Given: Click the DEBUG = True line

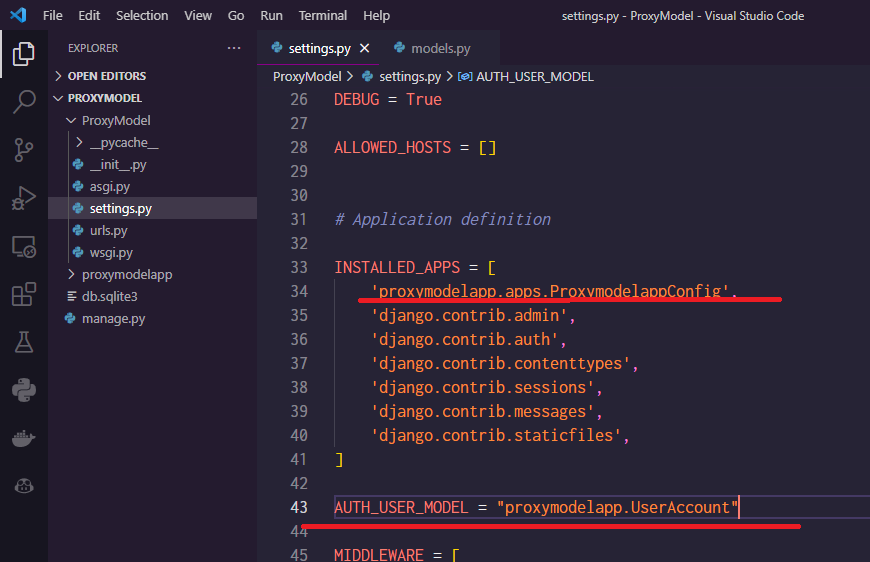Looking at the screenshot, I should (x=388, y=99).
